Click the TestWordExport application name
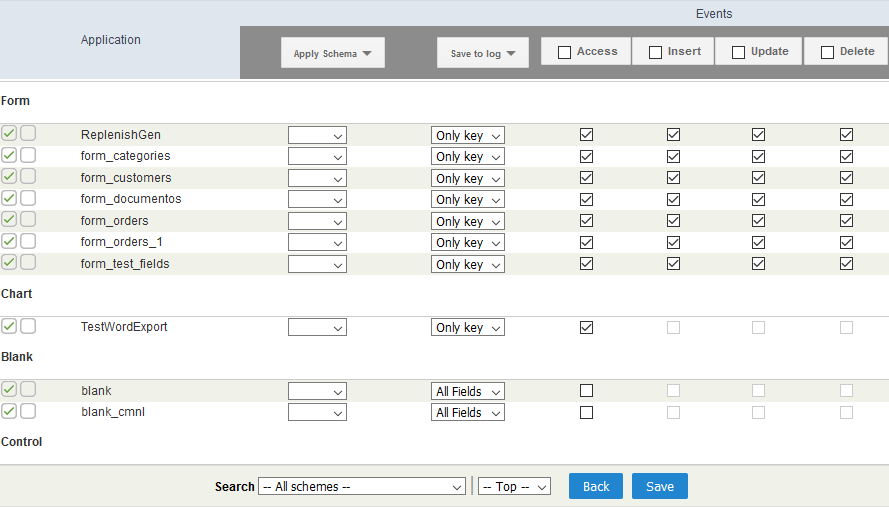Image resolution: width=889 pixels, height=507 pixels. tap(124, 327)
